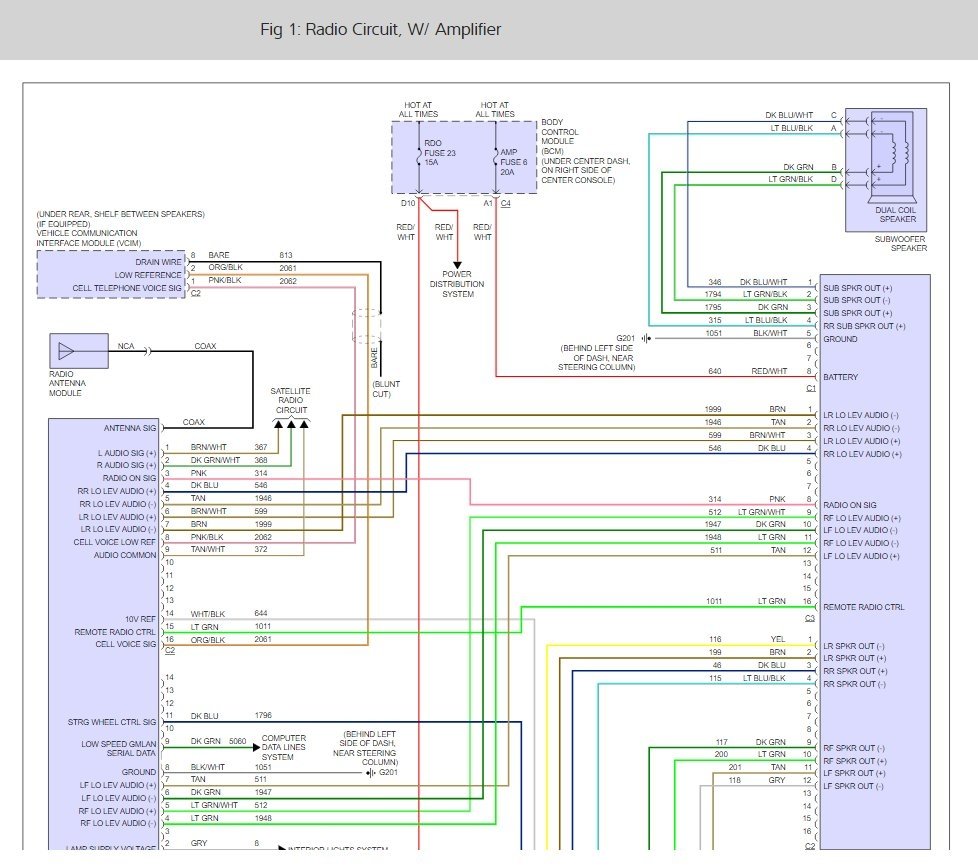This screenshot has width=978, height=868.
Task: Click the "NCA" connector label
Action: [x=126, y=346]
